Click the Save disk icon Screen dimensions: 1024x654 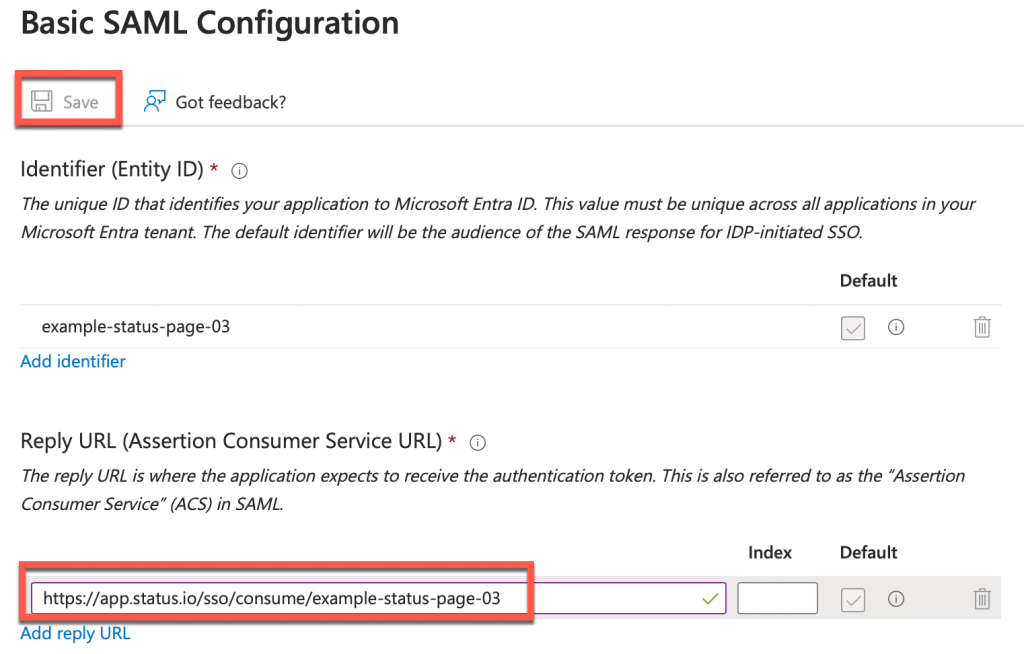(x=41, y=100)
